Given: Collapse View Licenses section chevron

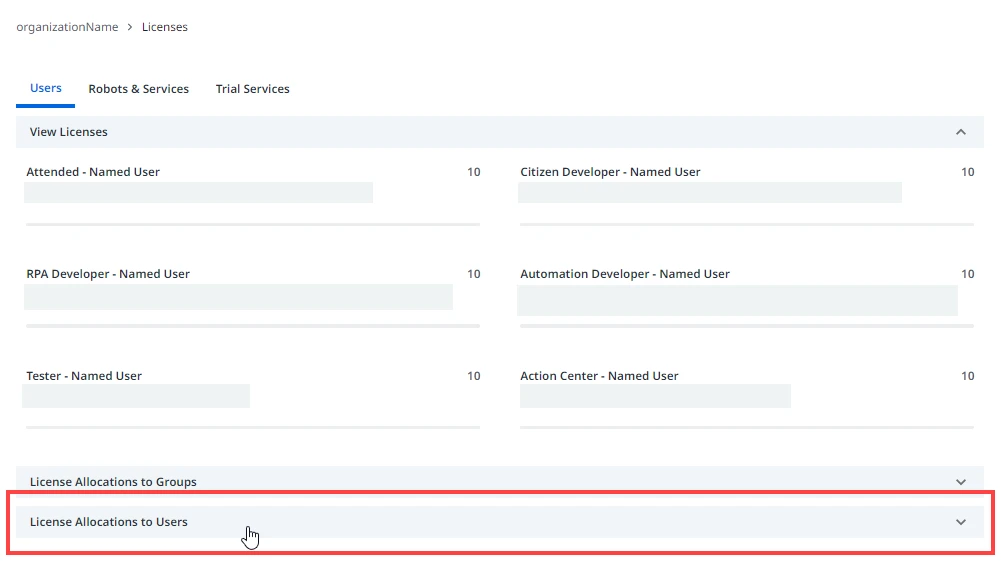Looking at the screenshot, I should [961, 132].
